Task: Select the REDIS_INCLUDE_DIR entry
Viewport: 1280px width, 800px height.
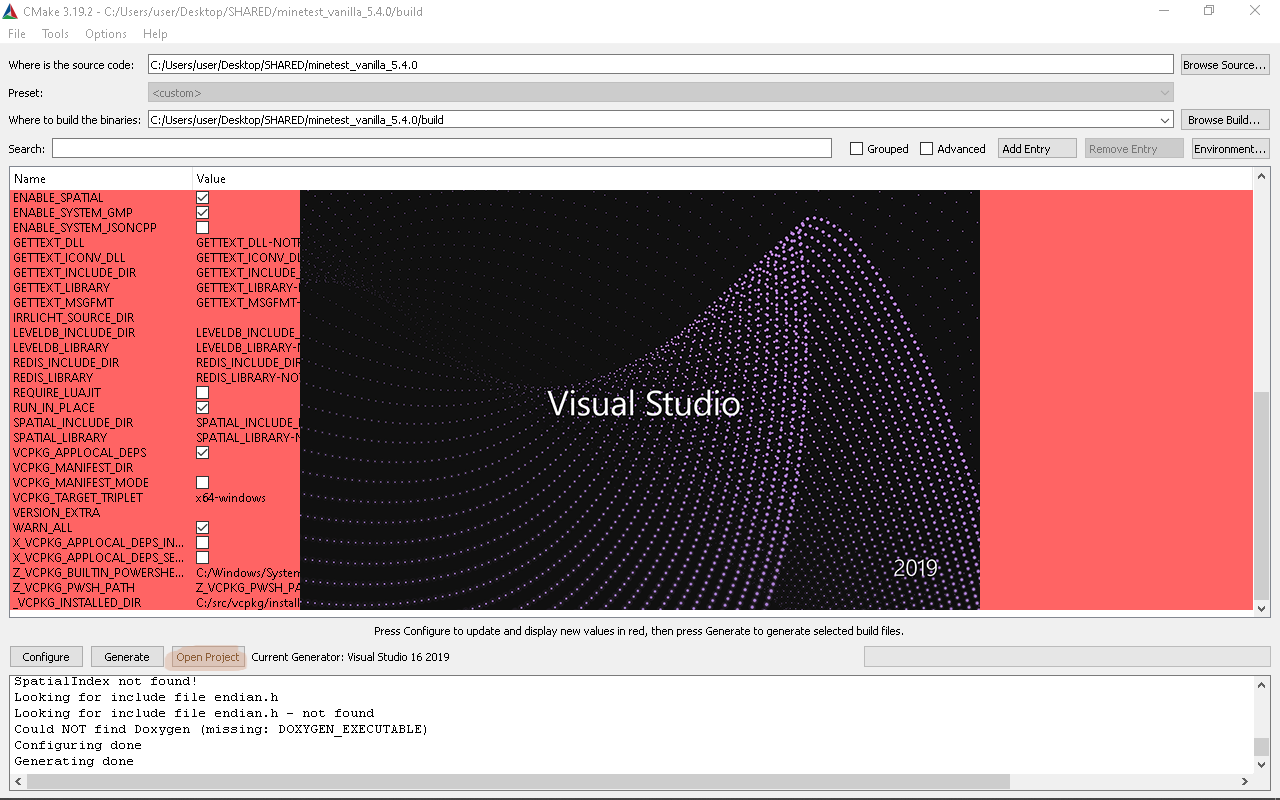Action: 66,363
